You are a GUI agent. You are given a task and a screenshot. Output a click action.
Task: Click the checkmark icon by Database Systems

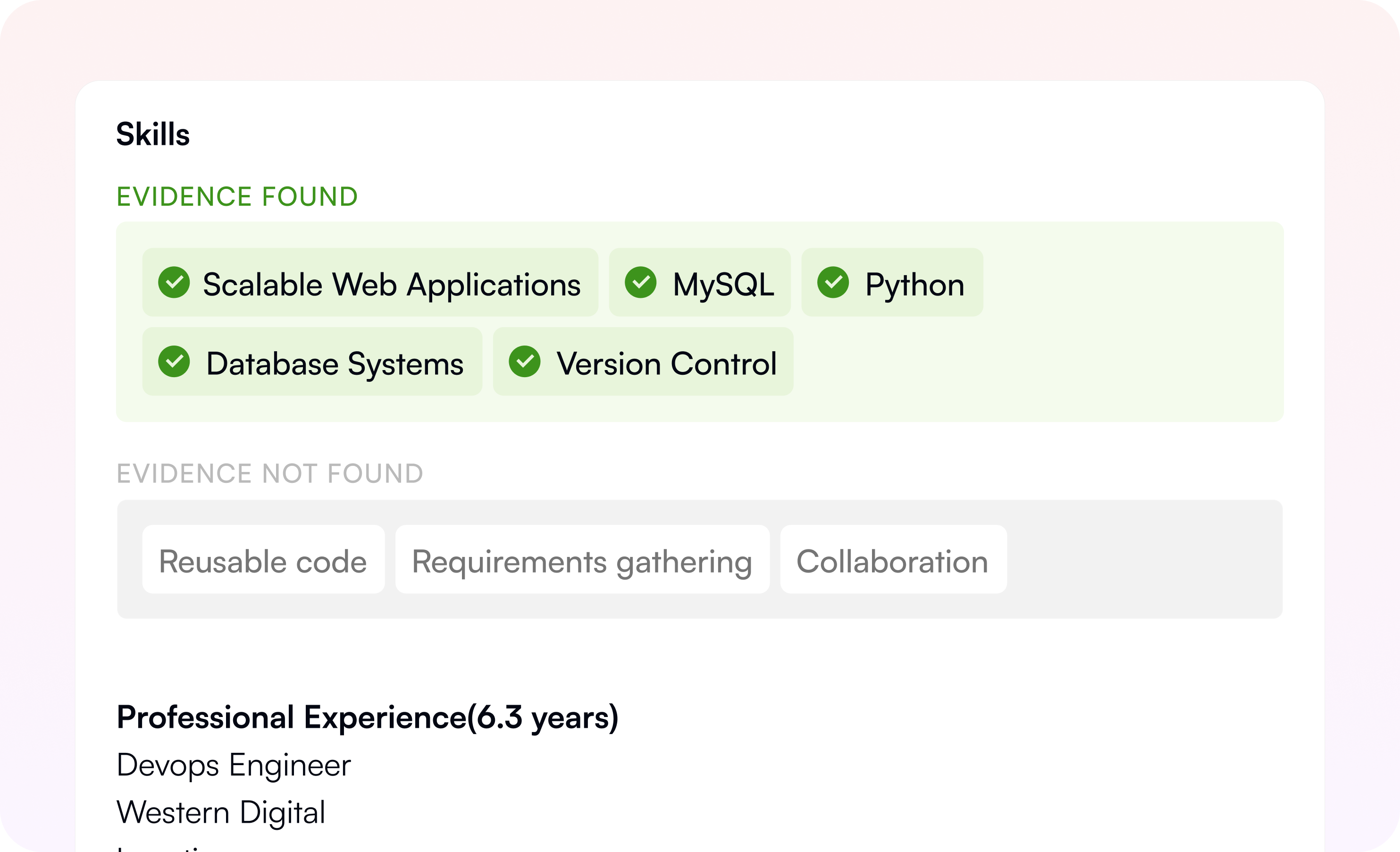[x=174, y=362]
